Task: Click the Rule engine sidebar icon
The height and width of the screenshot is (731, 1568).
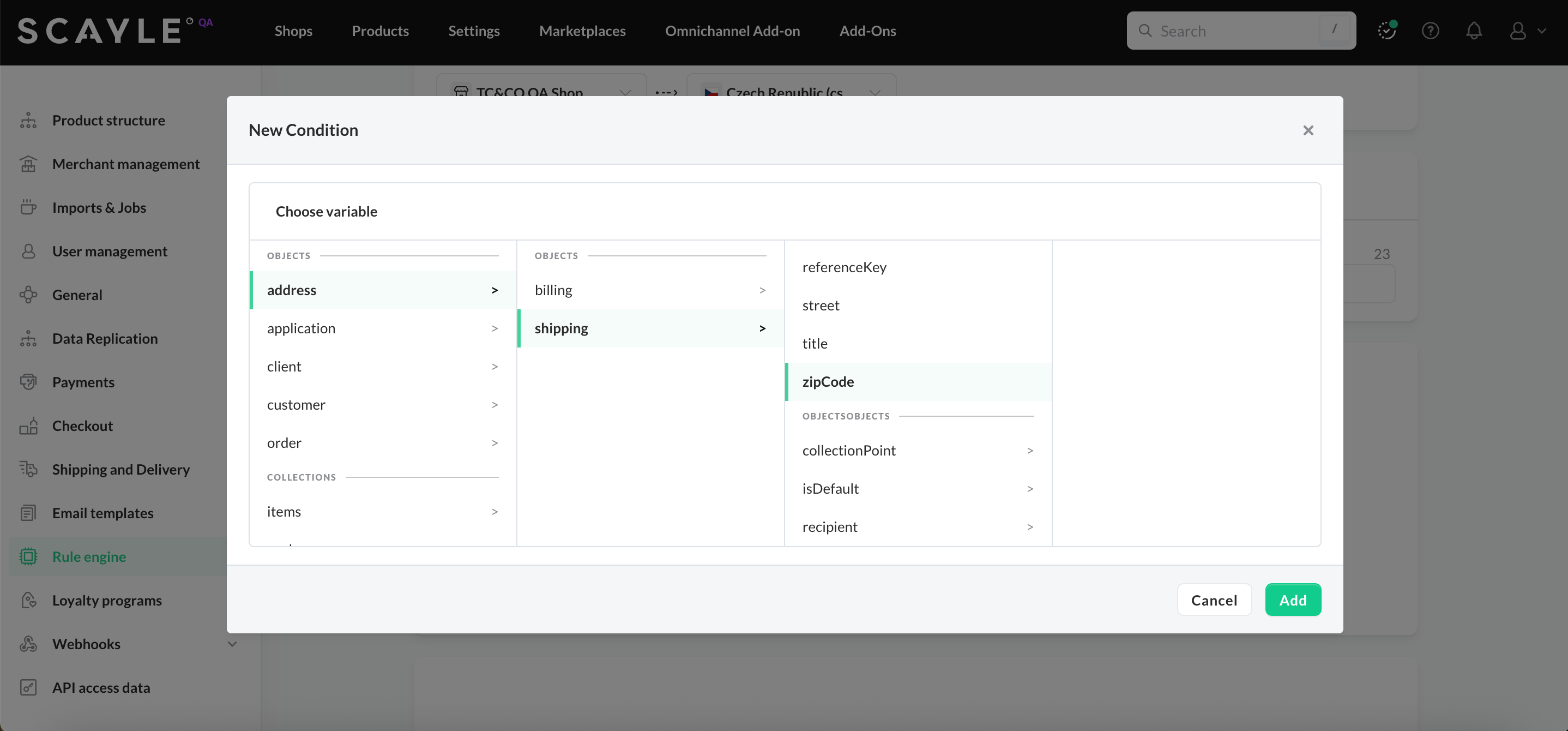Action: pyautogui.click(x=28, y=556)
